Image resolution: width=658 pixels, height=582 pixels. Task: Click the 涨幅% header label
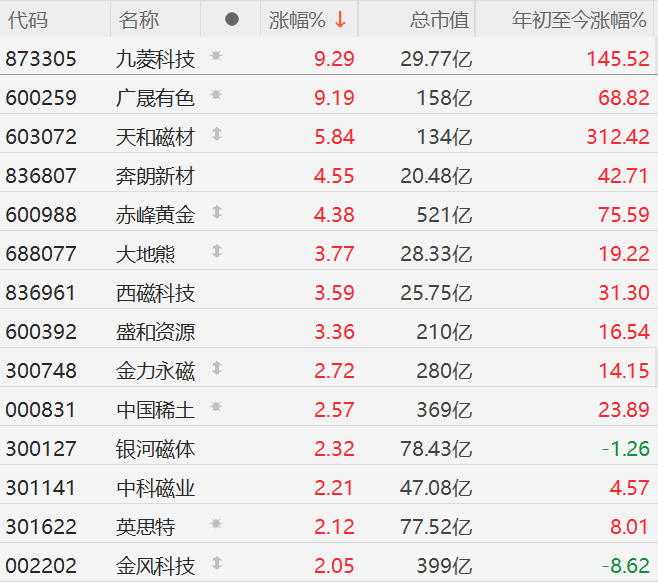click(x=297, y=20)
